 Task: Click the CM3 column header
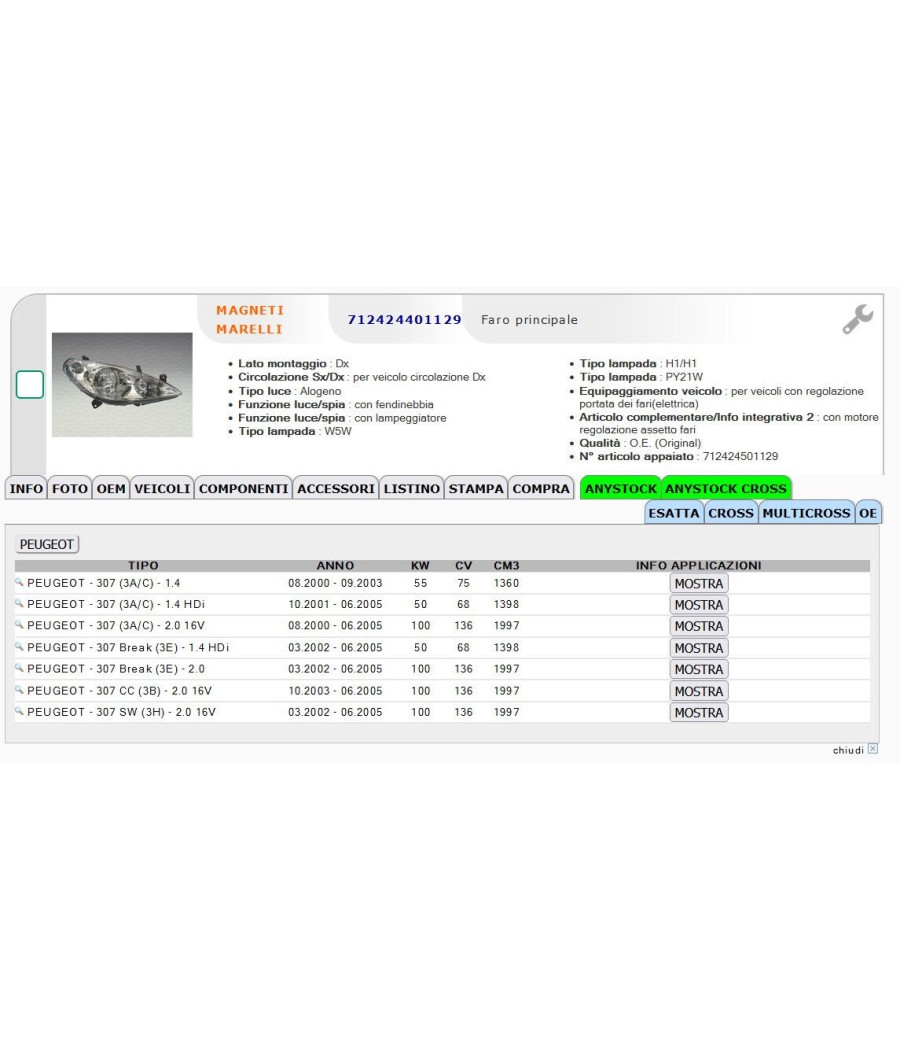506,565
